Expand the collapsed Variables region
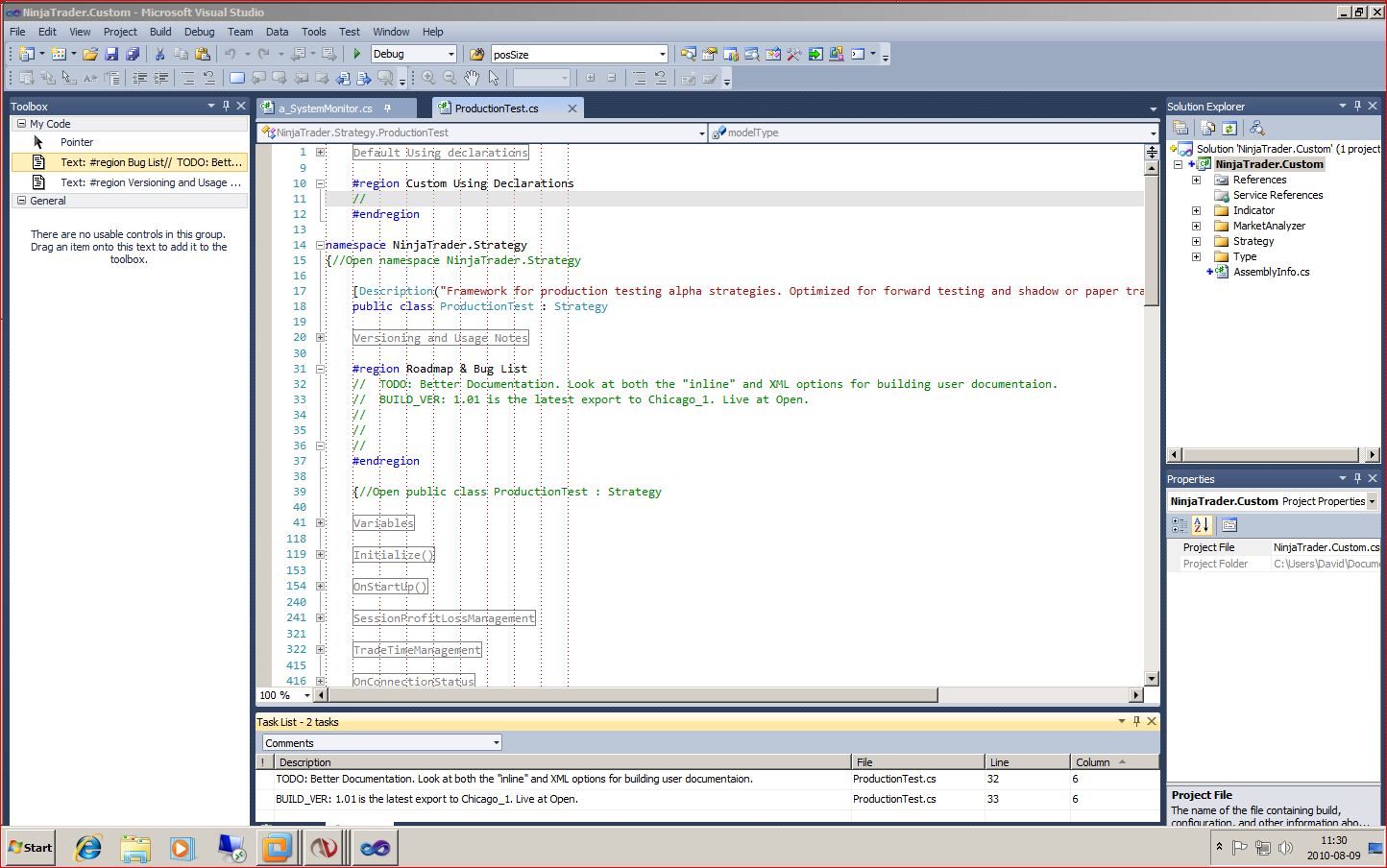 [321, 522]
